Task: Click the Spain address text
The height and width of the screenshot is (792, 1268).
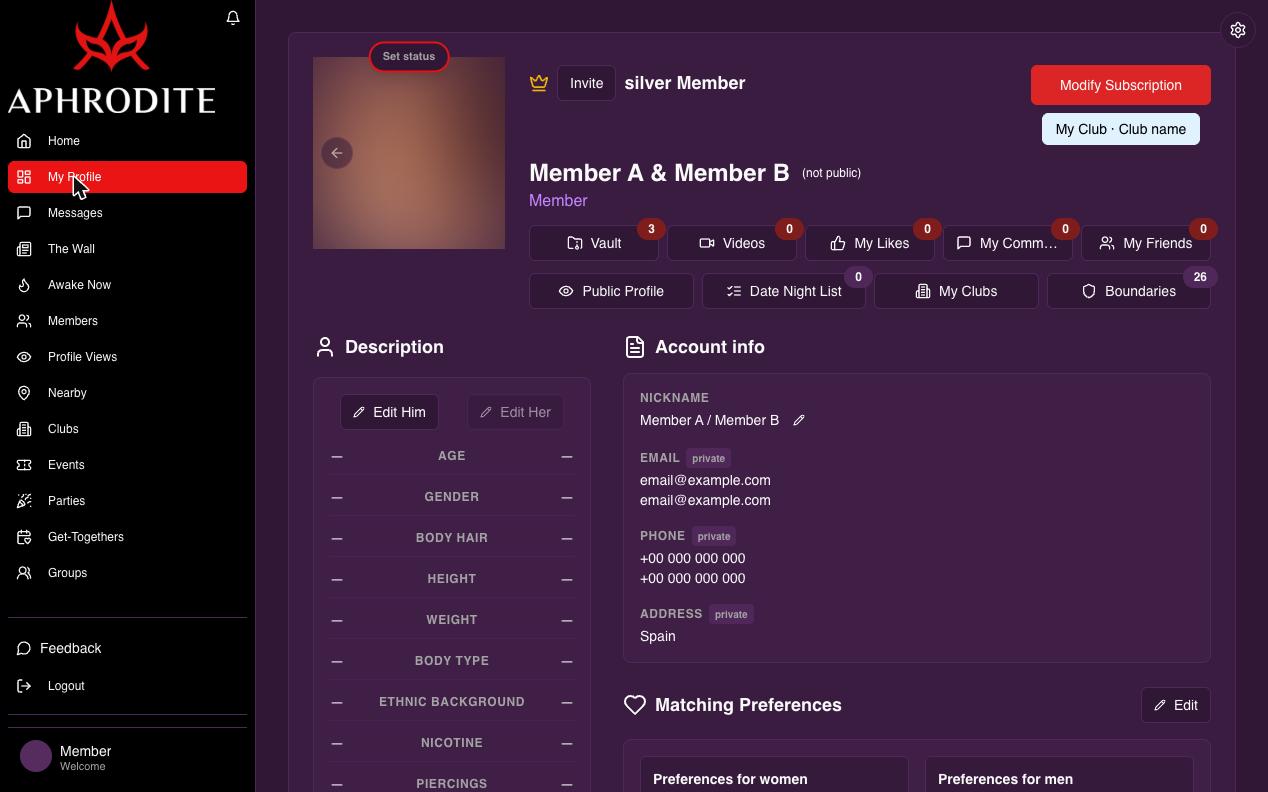Action: 657,636
